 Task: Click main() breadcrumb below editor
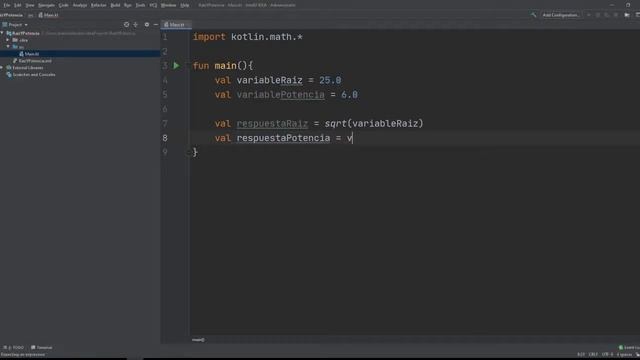click(x=198, y=340)
